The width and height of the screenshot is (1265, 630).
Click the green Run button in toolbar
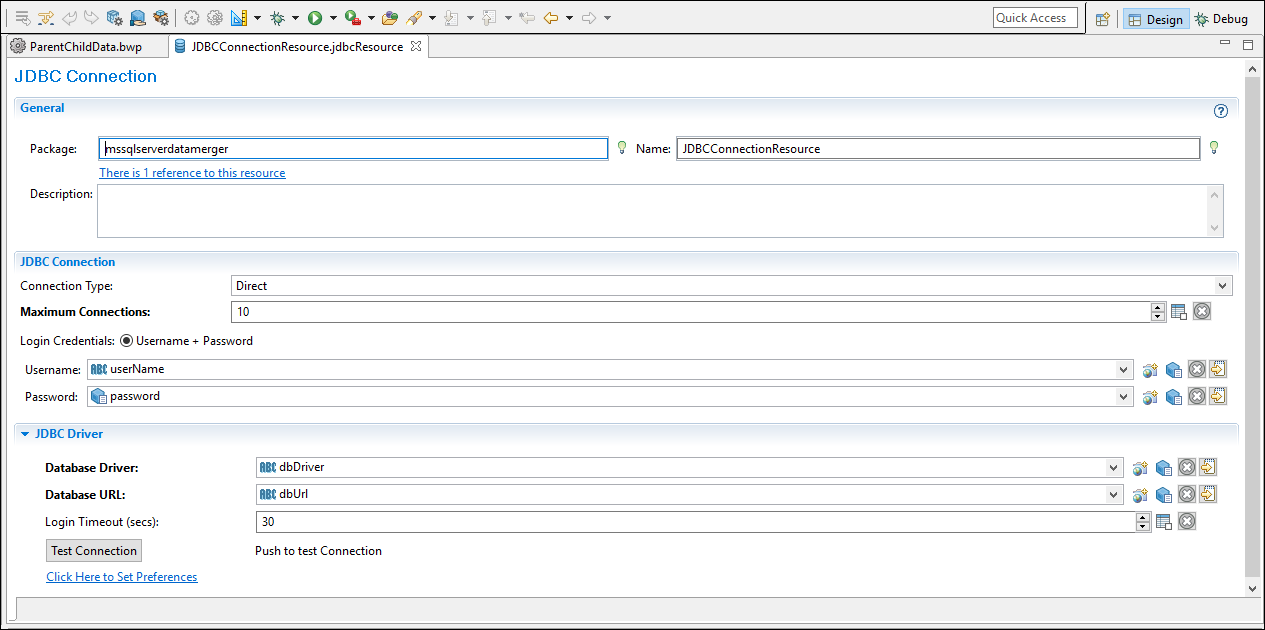point(315,18)
